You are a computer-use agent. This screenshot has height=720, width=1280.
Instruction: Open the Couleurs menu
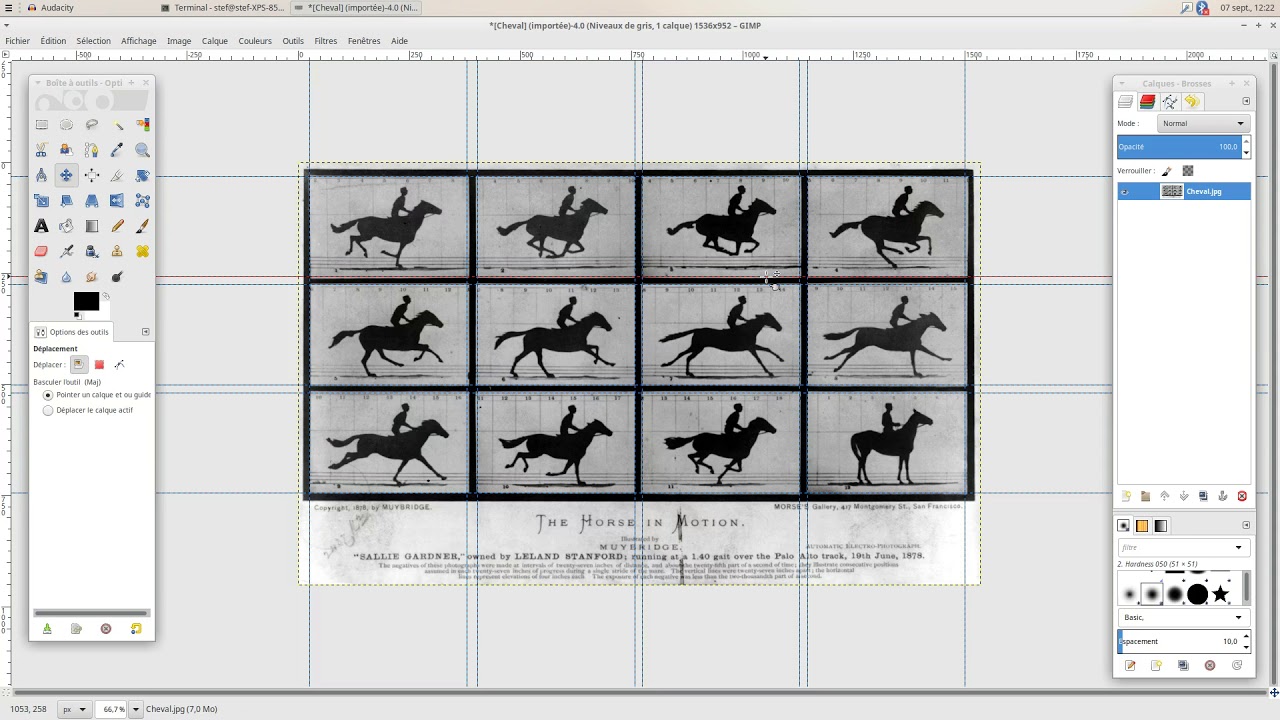pos(255,41)
